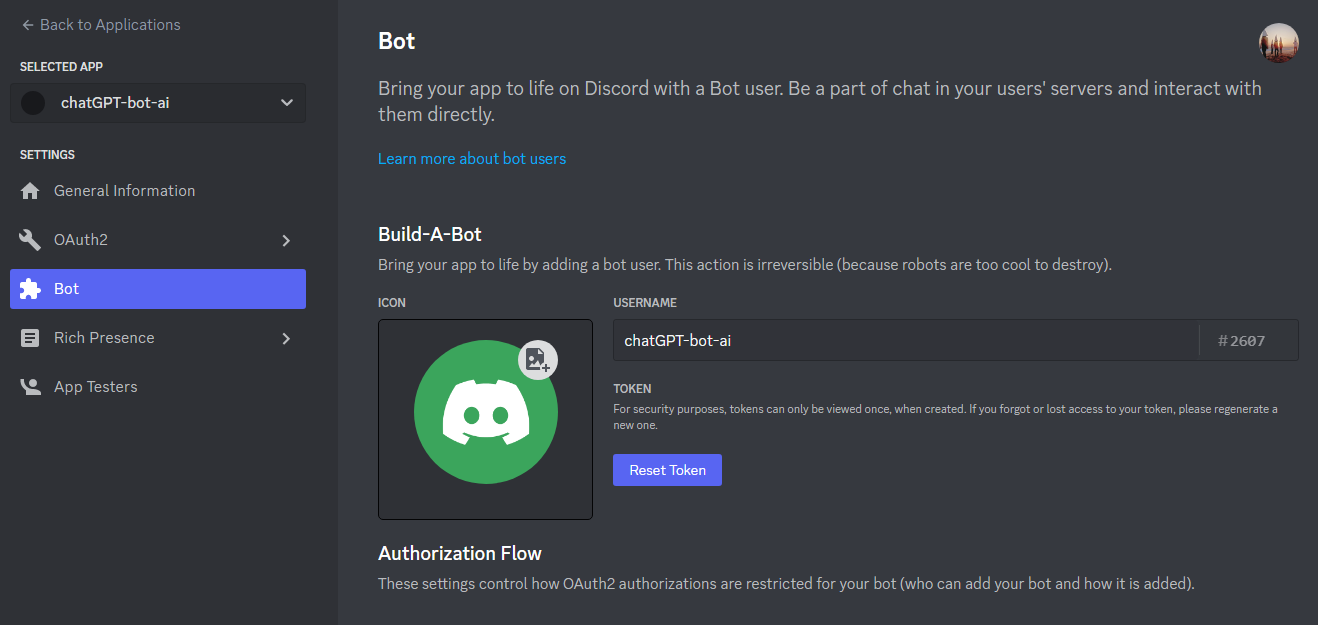Select the Bot settings page
1318x625 pixels.
tap(158, 289)
